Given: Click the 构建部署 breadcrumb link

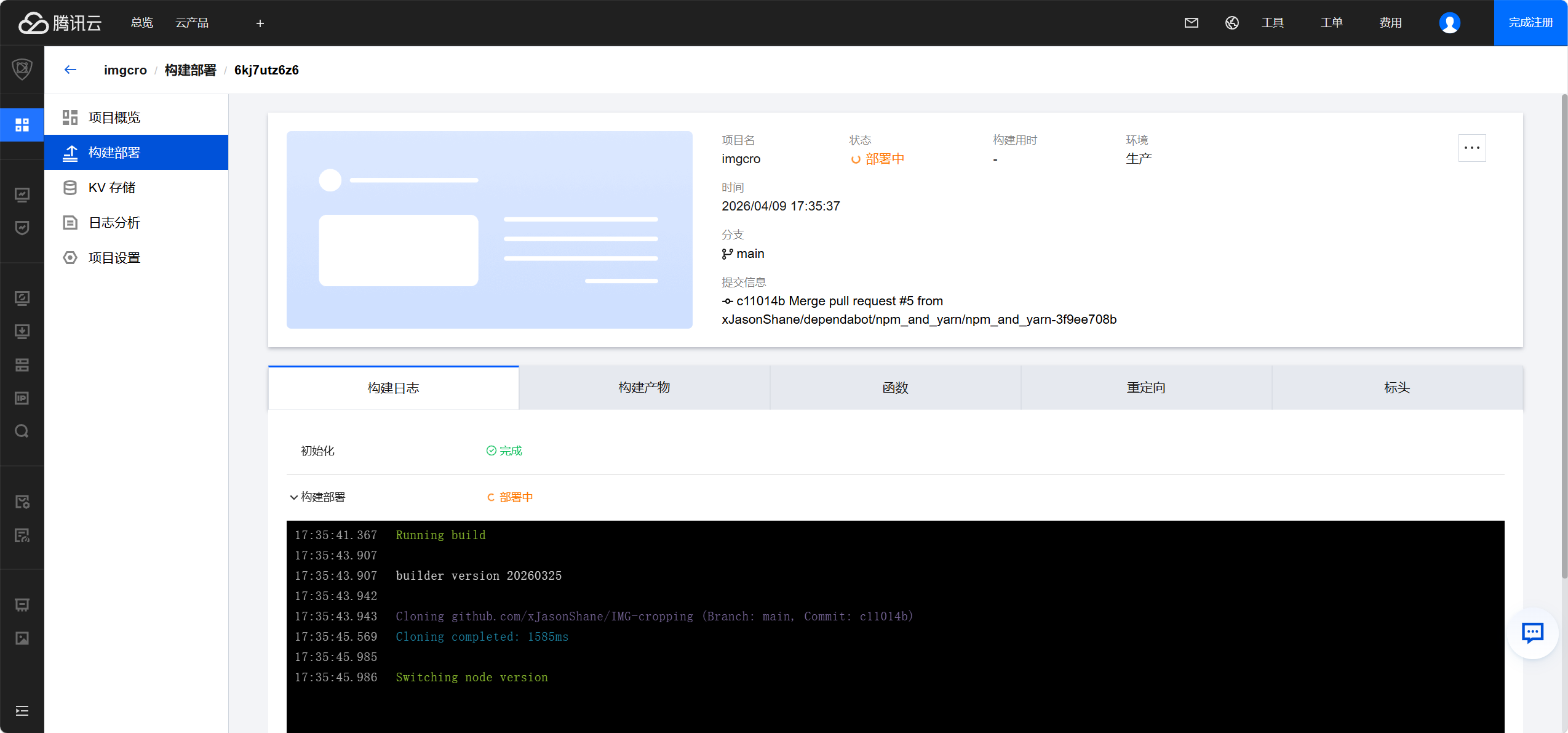Looking at the screenshot, I should click(190, 70).
